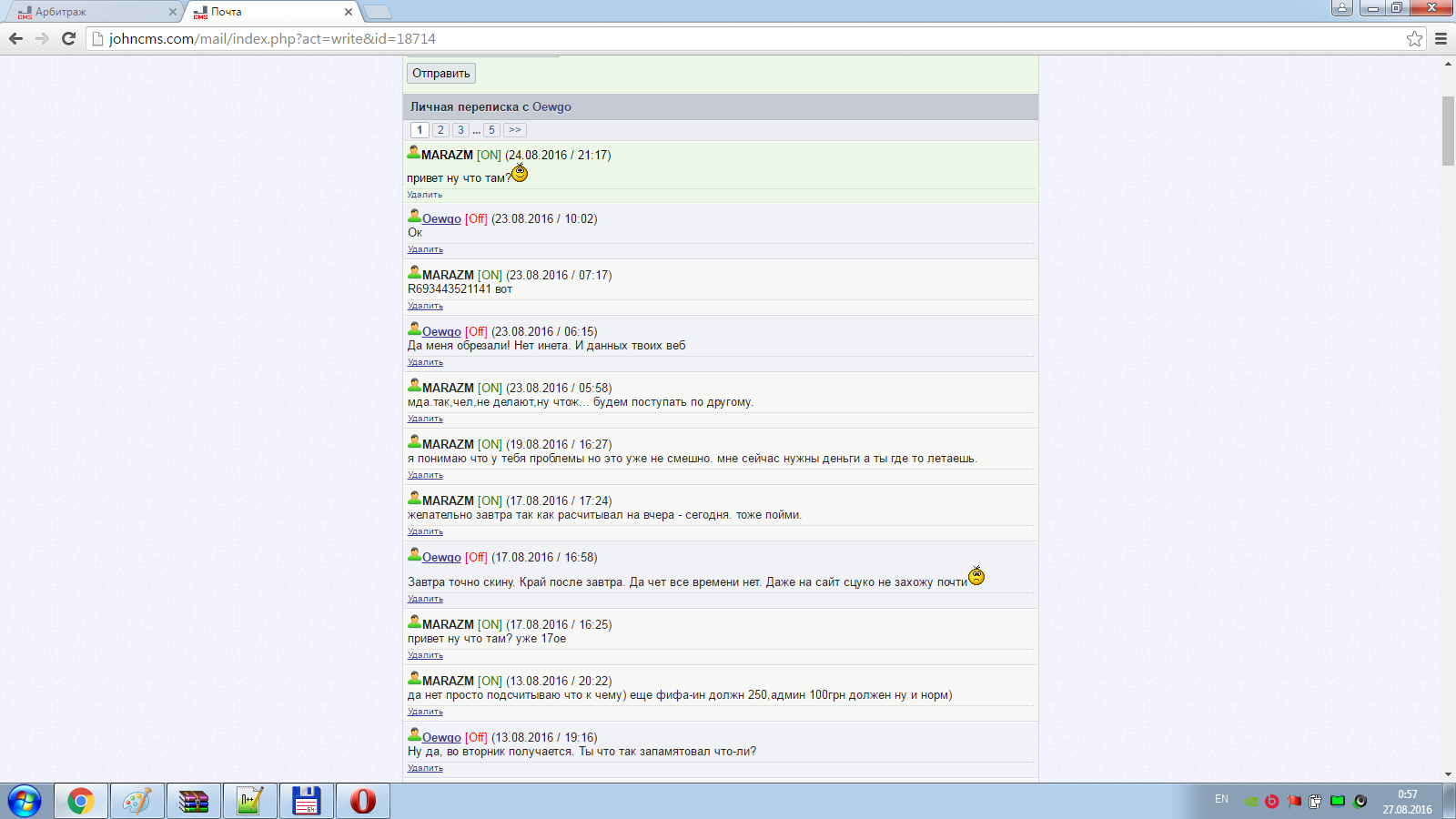Click the page's vertical scrollbar thumb
The width and height of the screenshot is (1456, 819).
click(1448, 130)
